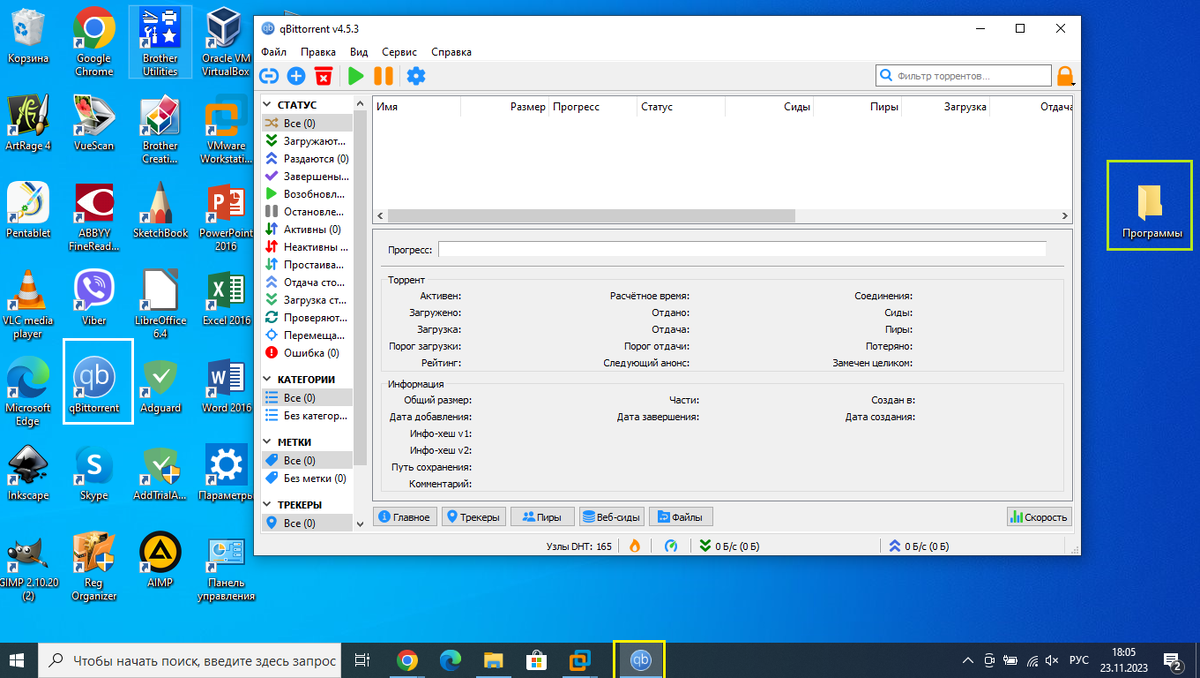Screen dimensions: 1200x678
Task: Click the flame icon in status bar
Action: pos(634,546)
